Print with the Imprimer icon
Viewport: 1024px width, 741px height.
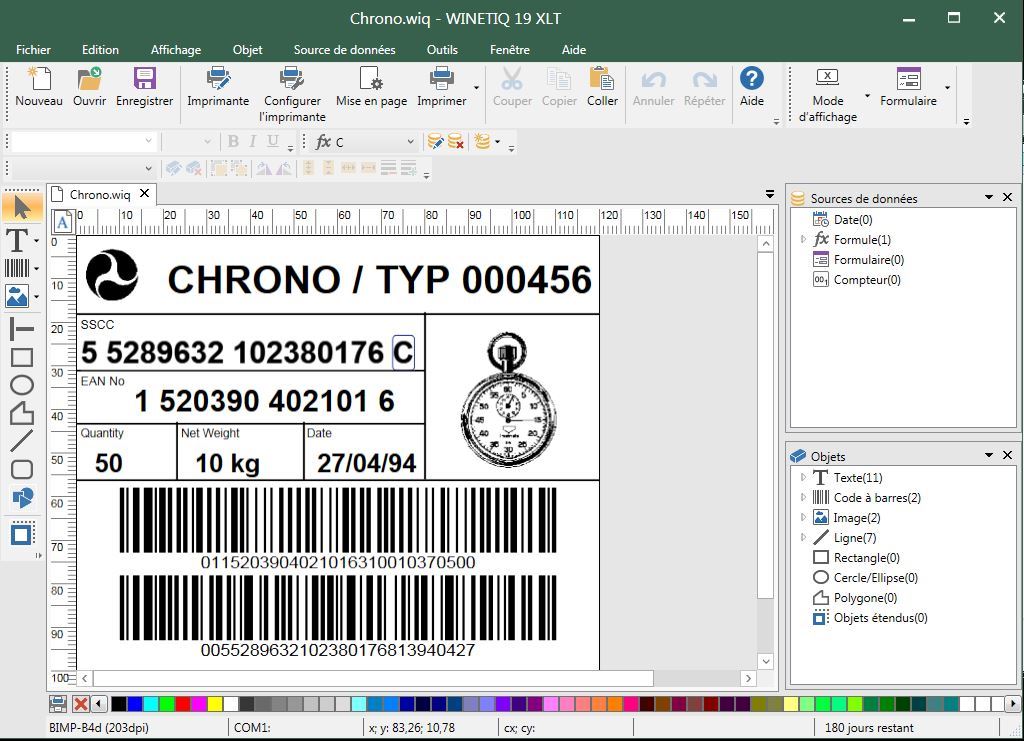pos(441,79)
